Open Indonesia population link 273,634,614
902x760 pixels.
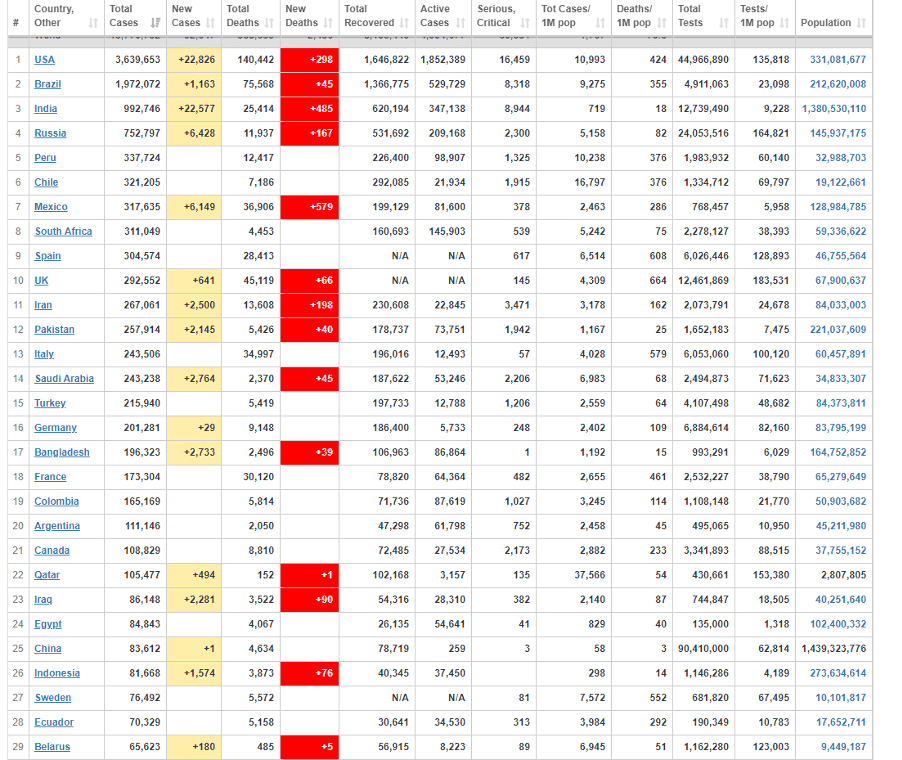coord(838,673)
